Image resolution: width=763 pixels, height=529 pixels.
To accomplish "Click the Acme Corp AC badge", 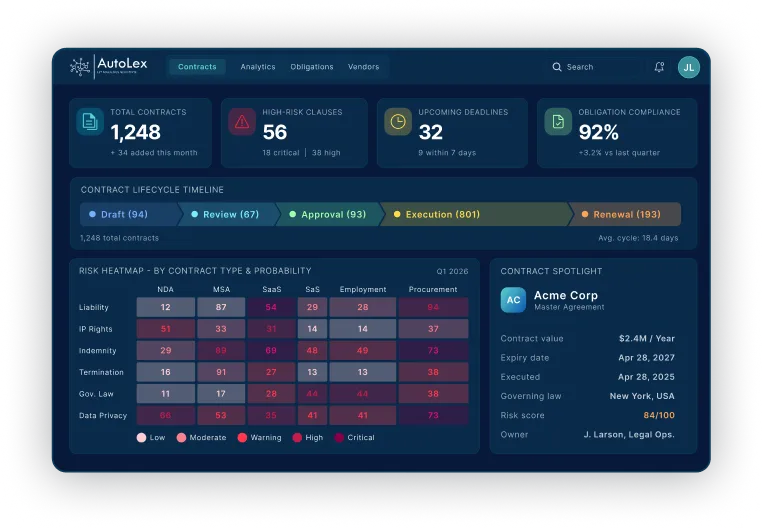I will point(513,300).
